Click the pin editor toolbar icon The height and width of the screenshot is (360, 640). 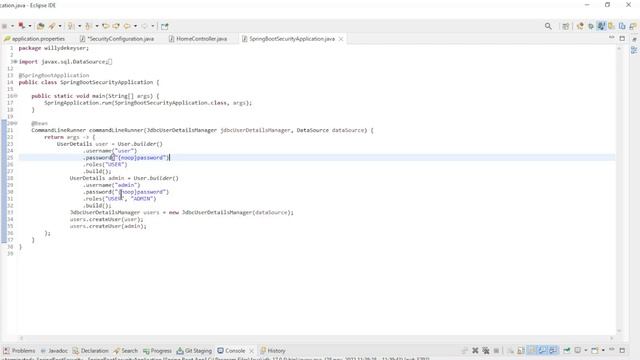tap(164, 26)
